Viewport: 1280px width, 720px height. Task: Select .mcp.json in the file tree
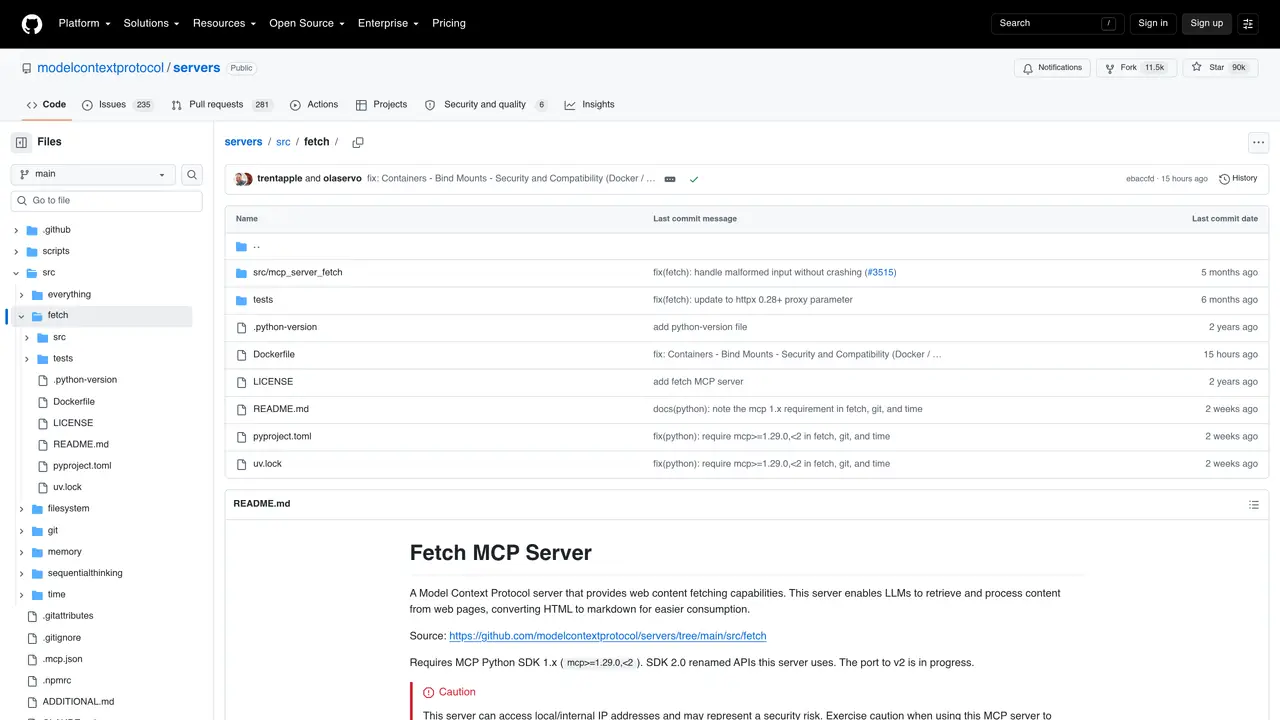tap(62, 660)
